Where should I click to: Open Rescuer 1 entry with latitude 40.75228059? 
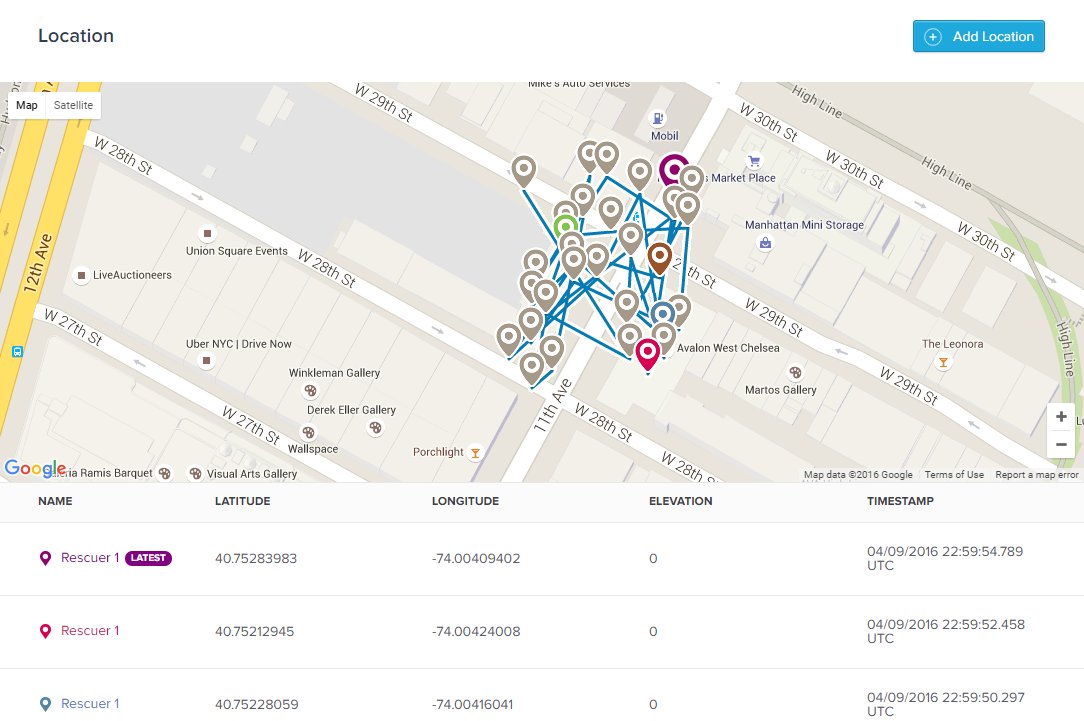coord(90,704)
